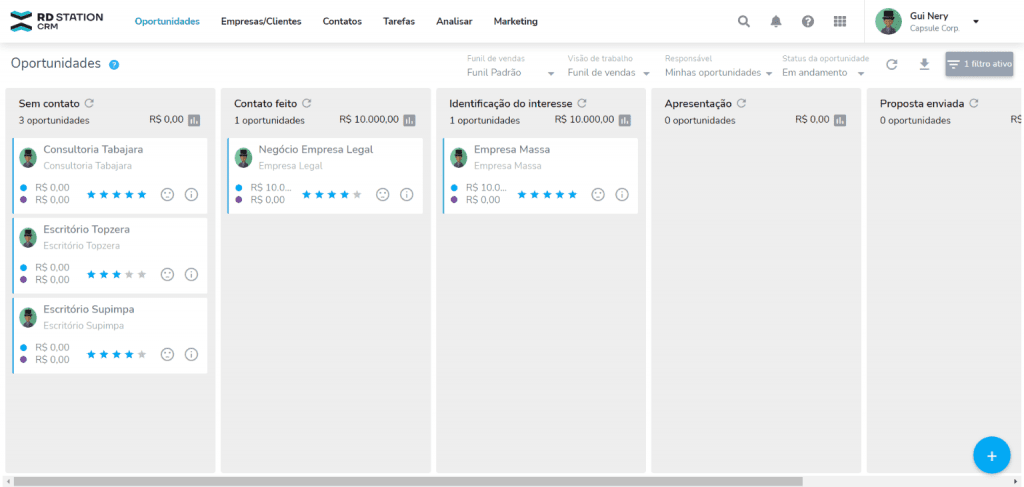Show chart for Sem contato column
The image size is (1024, 487).
coord(194,120)
